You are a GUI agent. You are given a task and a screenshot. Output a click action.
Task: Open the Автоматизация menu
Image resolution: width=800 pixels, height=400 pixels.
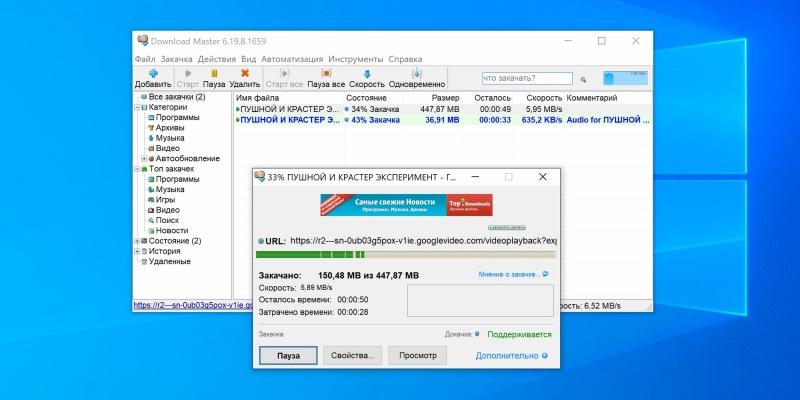[292, 59]
